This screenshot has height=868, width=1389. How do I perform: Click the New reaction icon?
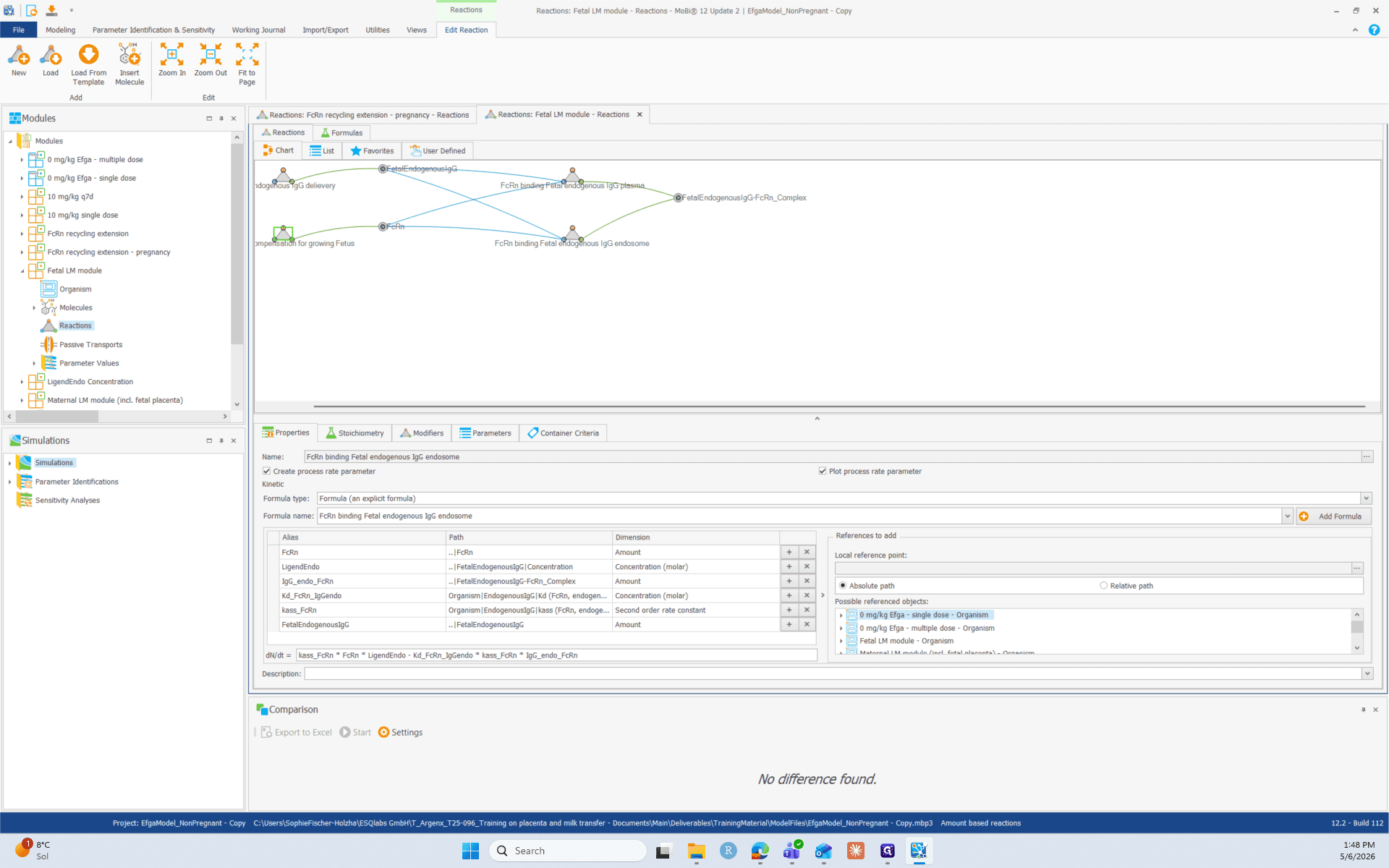point(19,55)
